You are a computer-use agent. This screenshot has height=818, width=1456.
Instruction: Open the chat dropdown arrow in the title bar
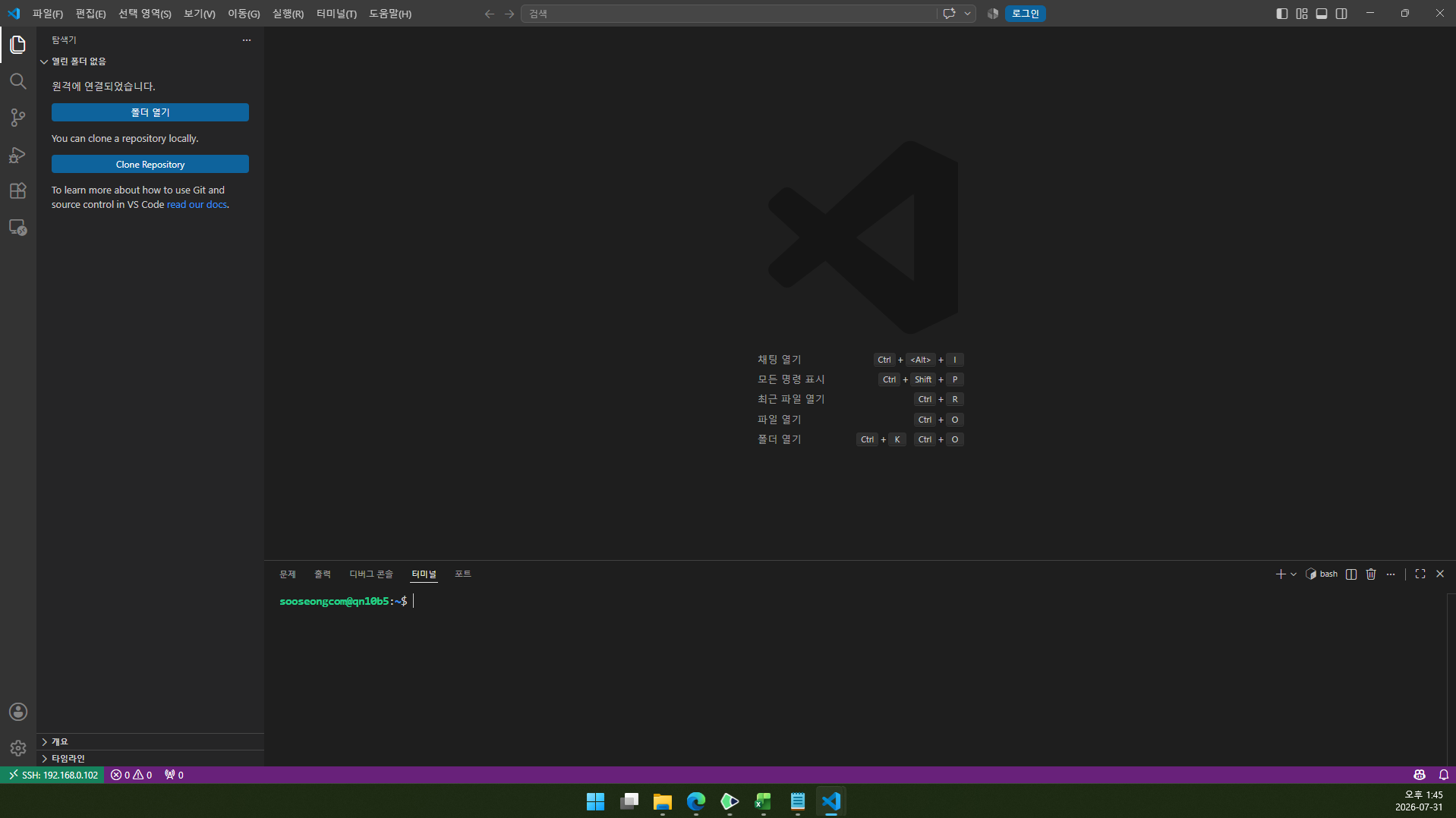(967, 14)
